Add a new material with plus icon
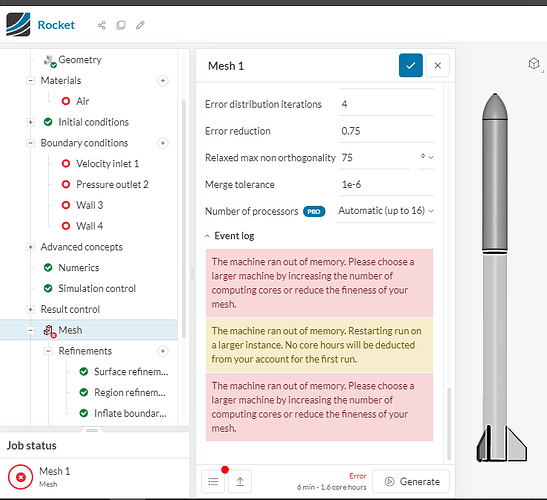 click(x=163, y=81)
